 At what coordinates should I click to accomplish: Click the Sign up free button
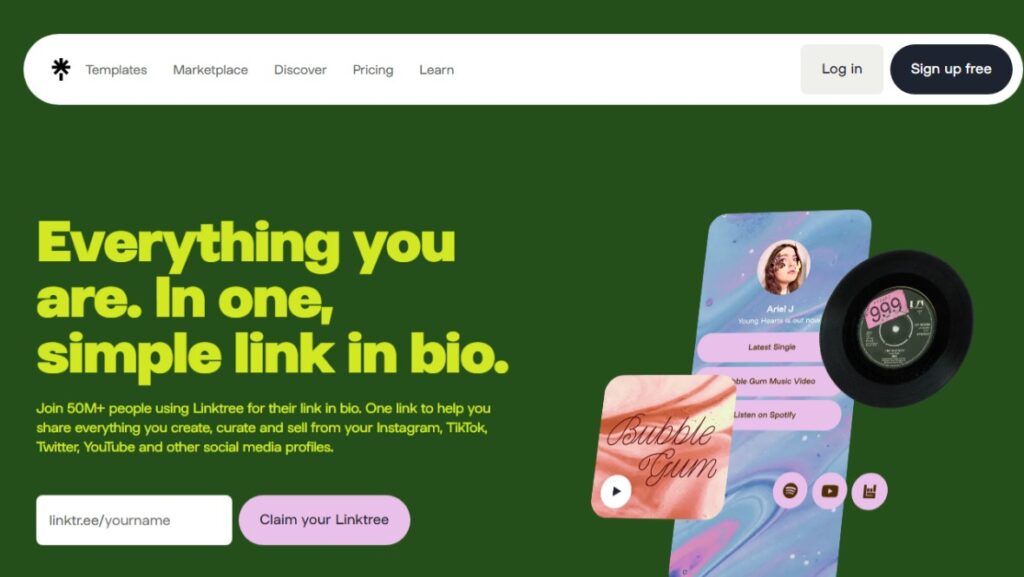click(x=951, y=69)
